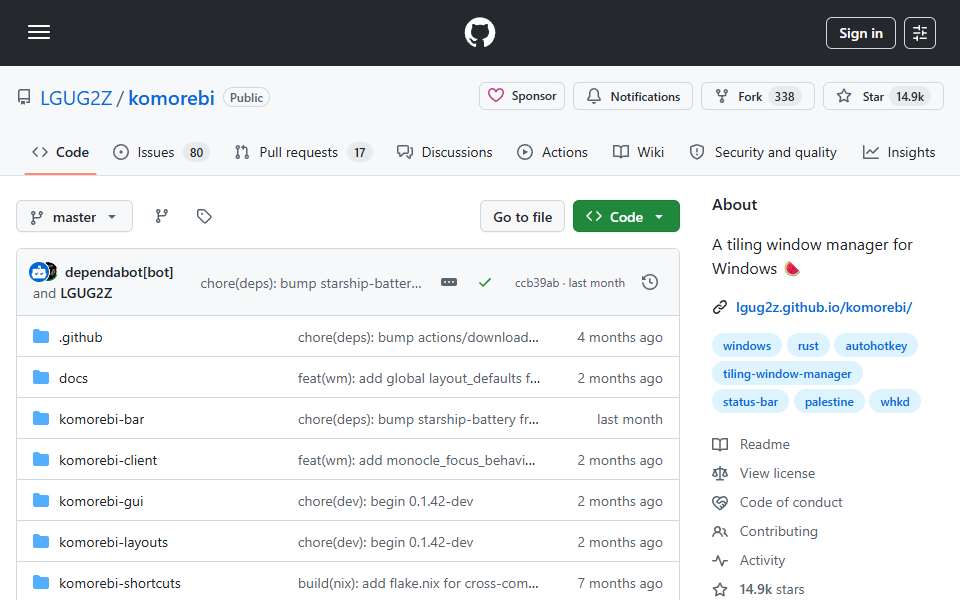Viewport: 960px width, 600px height.
Task: Open appearance settings sliders icon in header
Action: pos(920,33)
